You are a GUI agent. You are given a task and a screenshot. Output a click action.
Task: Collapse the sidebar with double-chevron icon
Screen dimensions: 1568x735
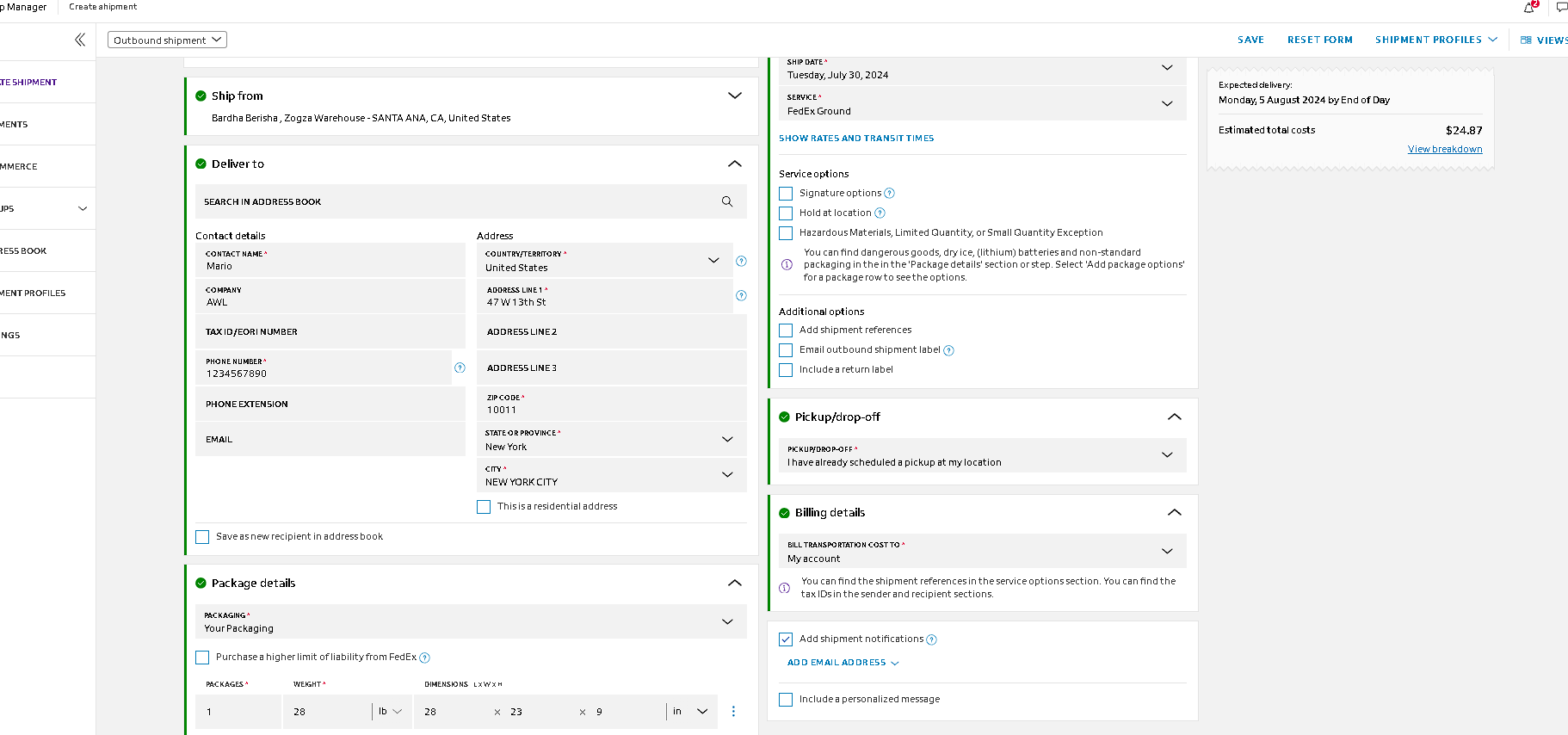(x=80, y=40)
